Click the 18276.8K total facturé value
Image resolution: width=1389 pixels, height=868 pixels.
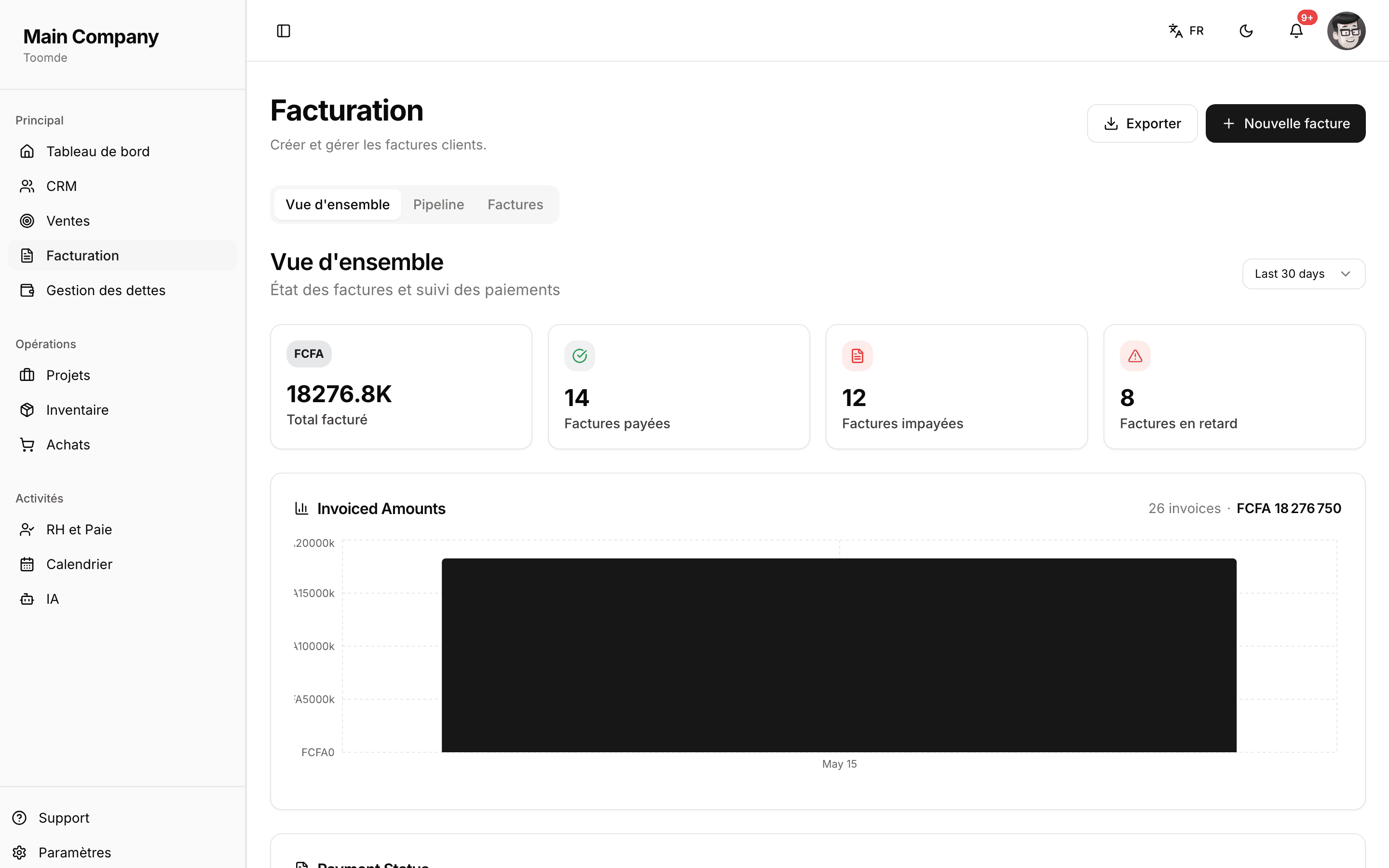[339, 394]
